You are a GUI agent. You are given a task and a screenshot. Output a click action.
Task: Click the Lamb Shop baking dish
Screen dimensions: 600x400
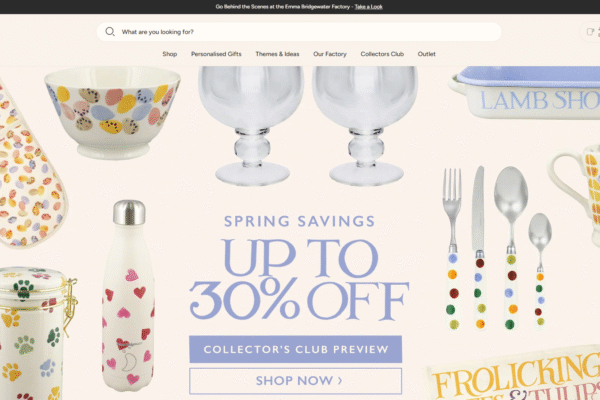tap(526, 93)
